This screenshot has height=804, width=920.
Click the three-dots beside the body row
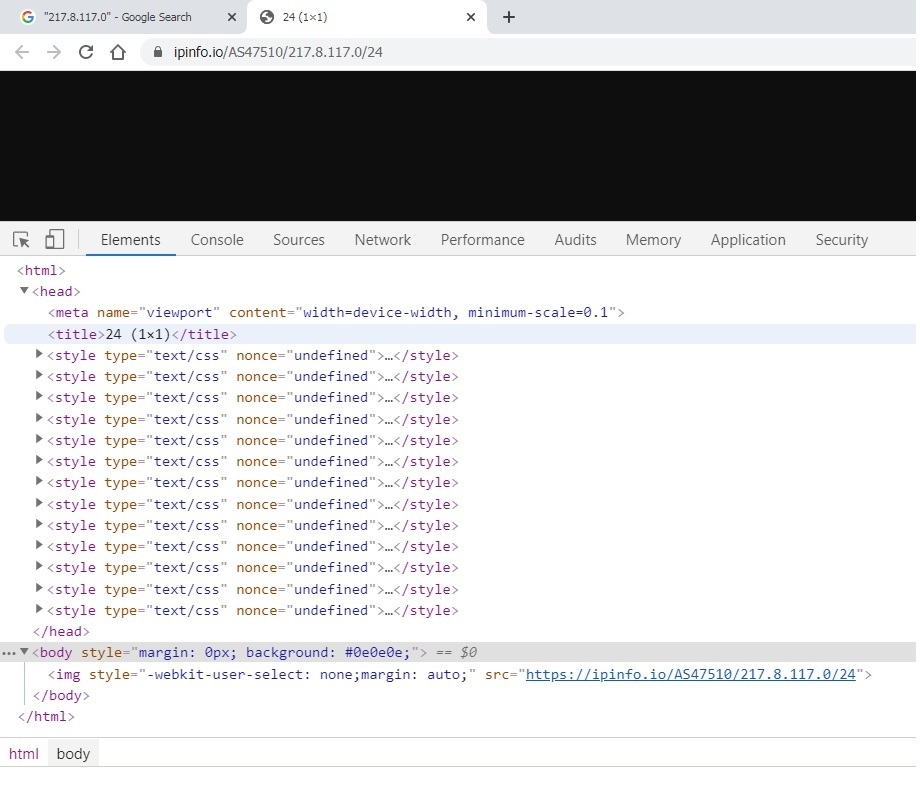point(9,653)
